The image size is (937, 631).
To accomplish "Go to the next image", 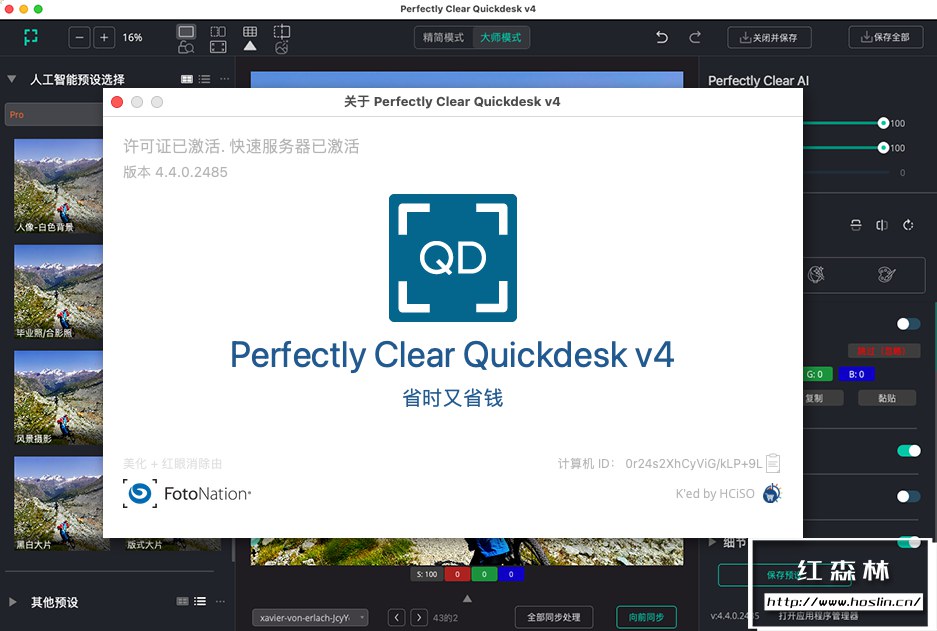I will tap(419, 617).
